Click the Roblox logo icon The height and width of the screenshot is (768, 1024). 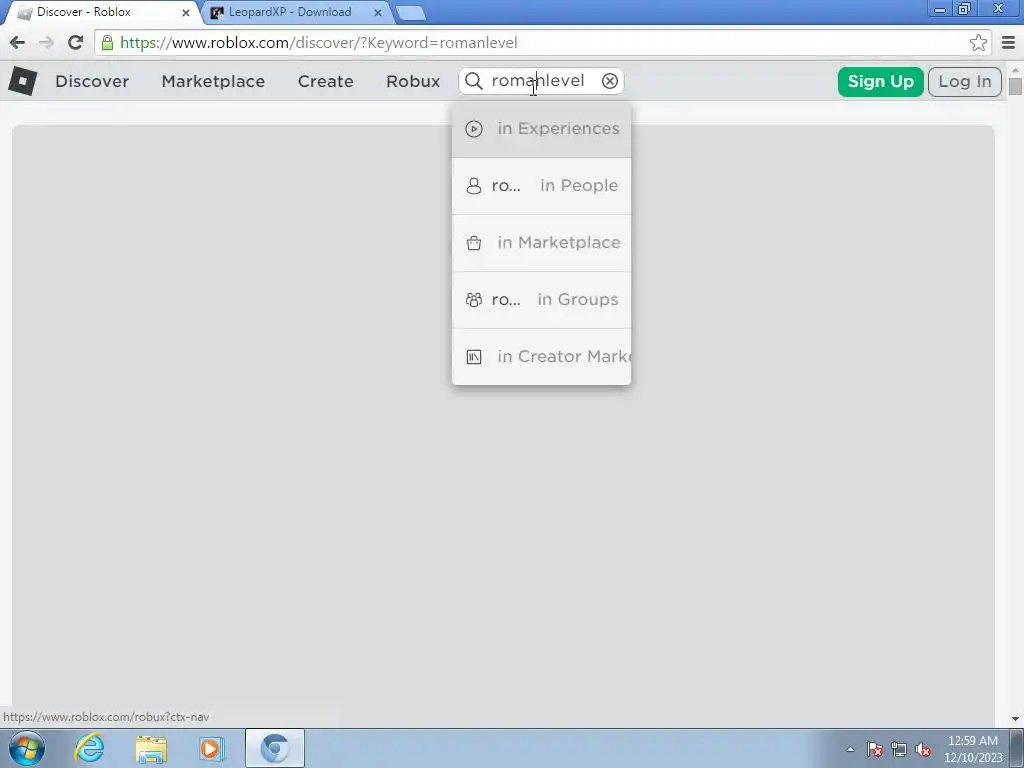tap(22, 81)
